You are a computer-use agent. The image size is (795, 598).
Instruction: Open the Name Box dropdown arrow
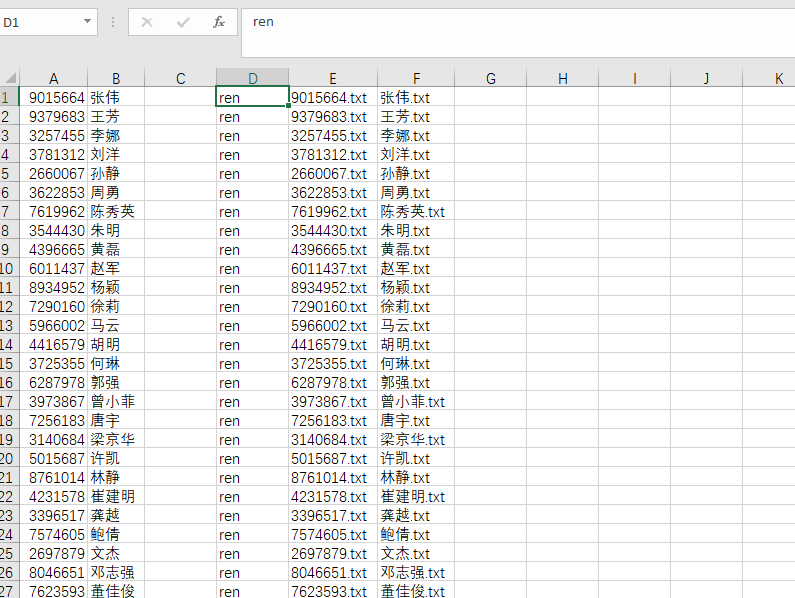tap(88, 22)
